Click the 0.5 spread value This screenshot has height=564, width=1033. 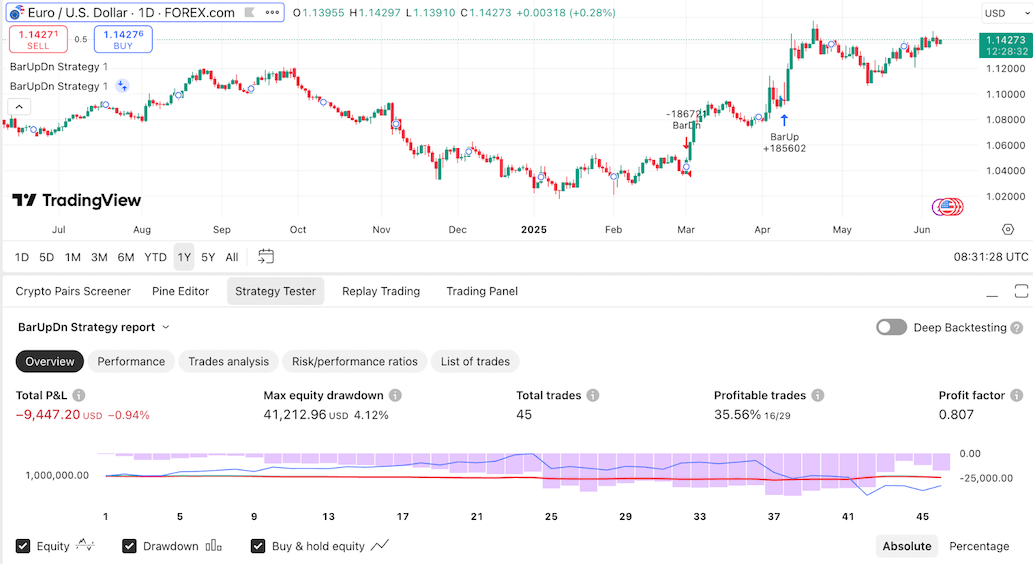(x=80, y=40)
